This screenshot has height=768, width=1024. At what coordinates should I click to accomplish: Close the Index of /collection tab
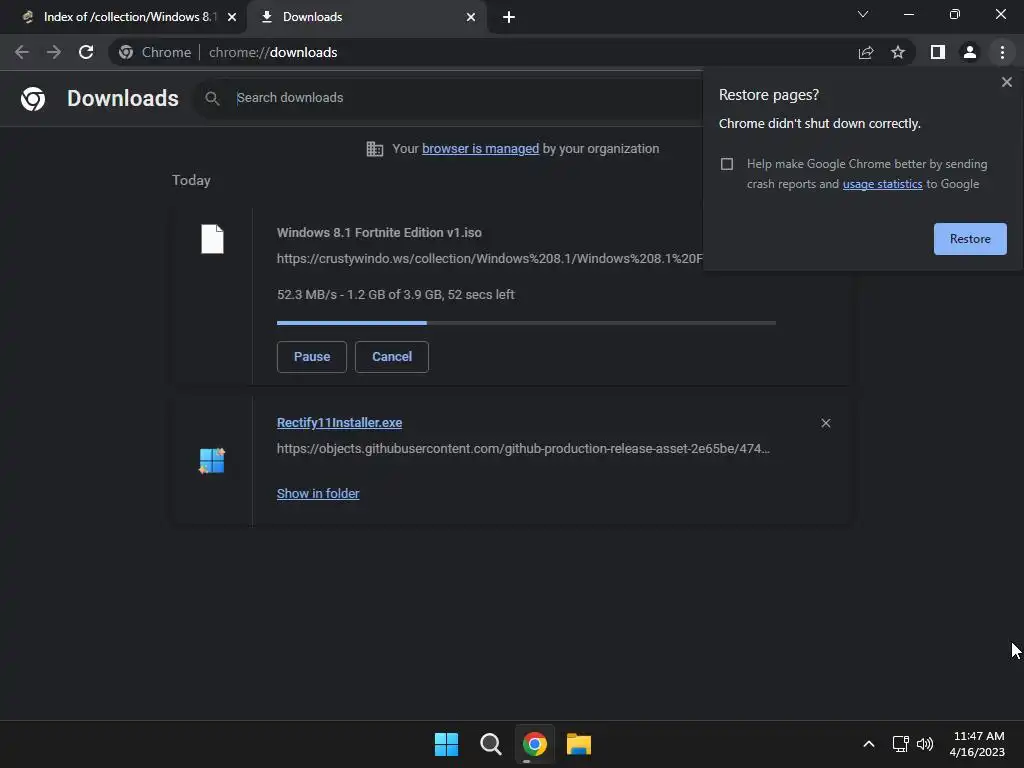(x=232, y=17)
